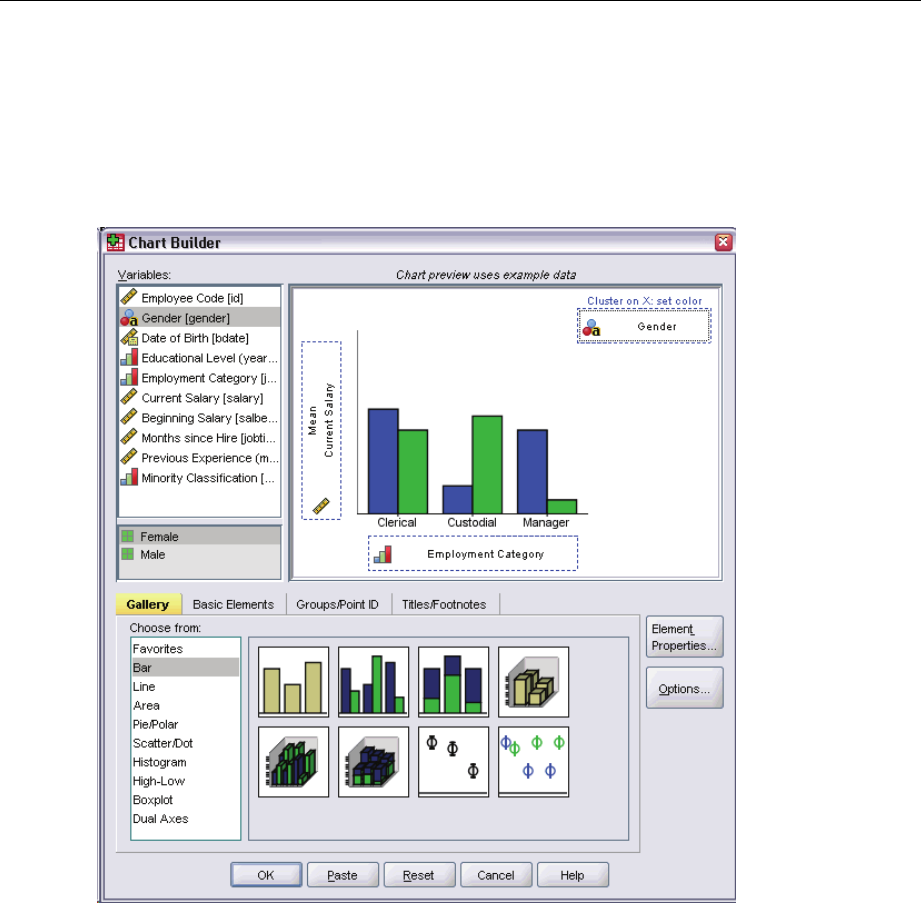Click the green Custodial bar in preview

click(x=487, y=465)
